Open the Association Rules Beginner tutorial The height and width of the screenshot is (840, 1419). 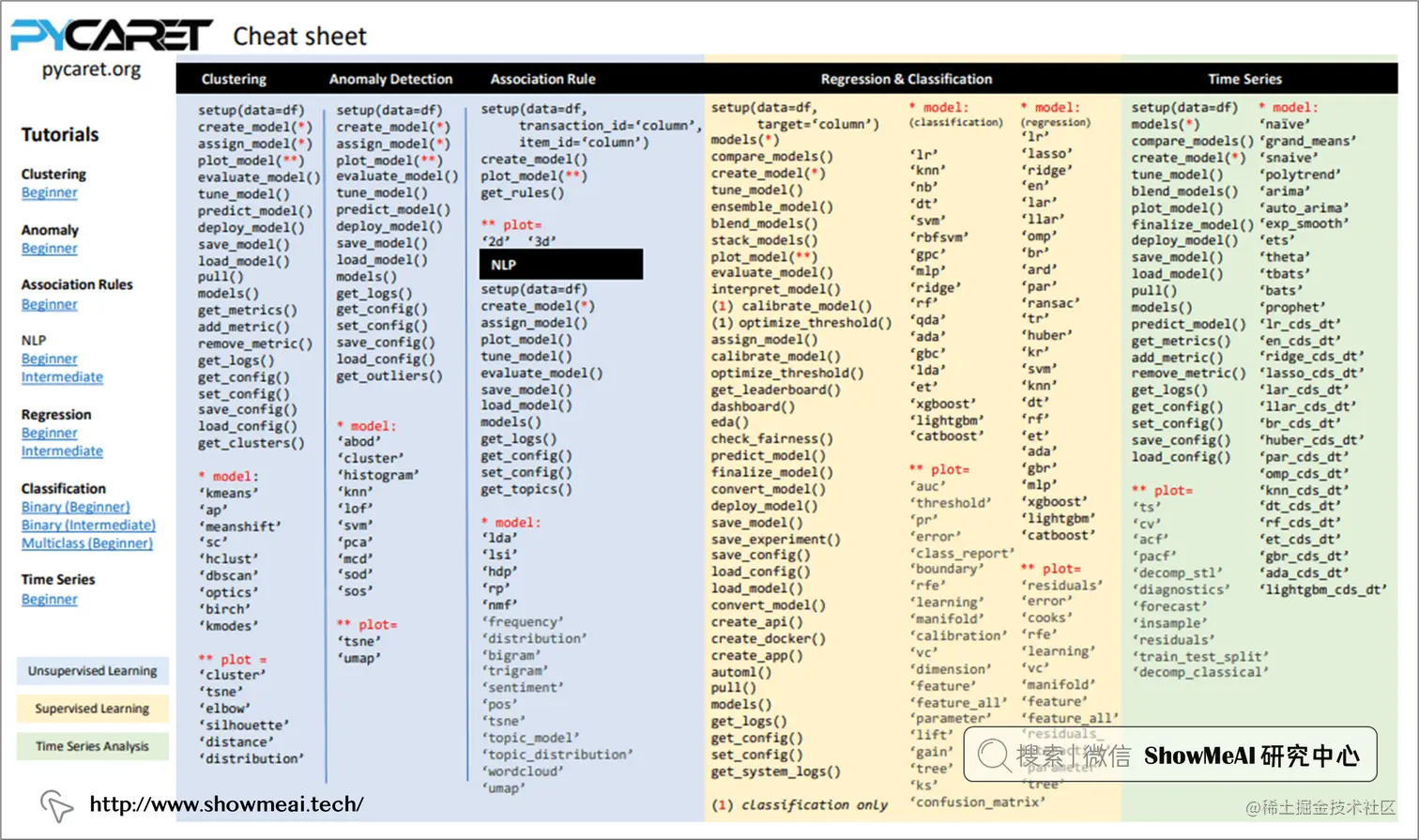(x=49, y=304)
